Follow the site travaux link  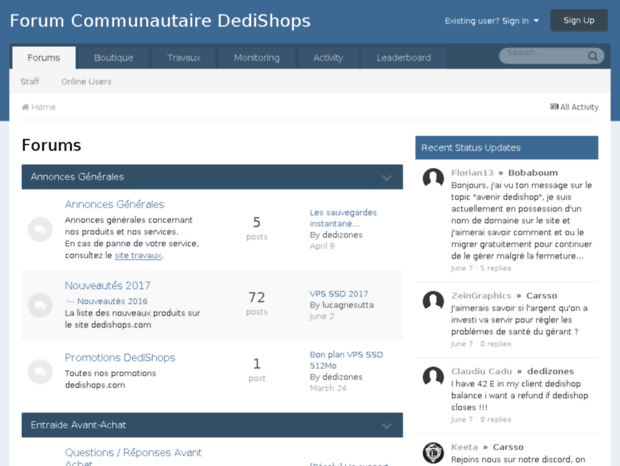click(138, 255)
